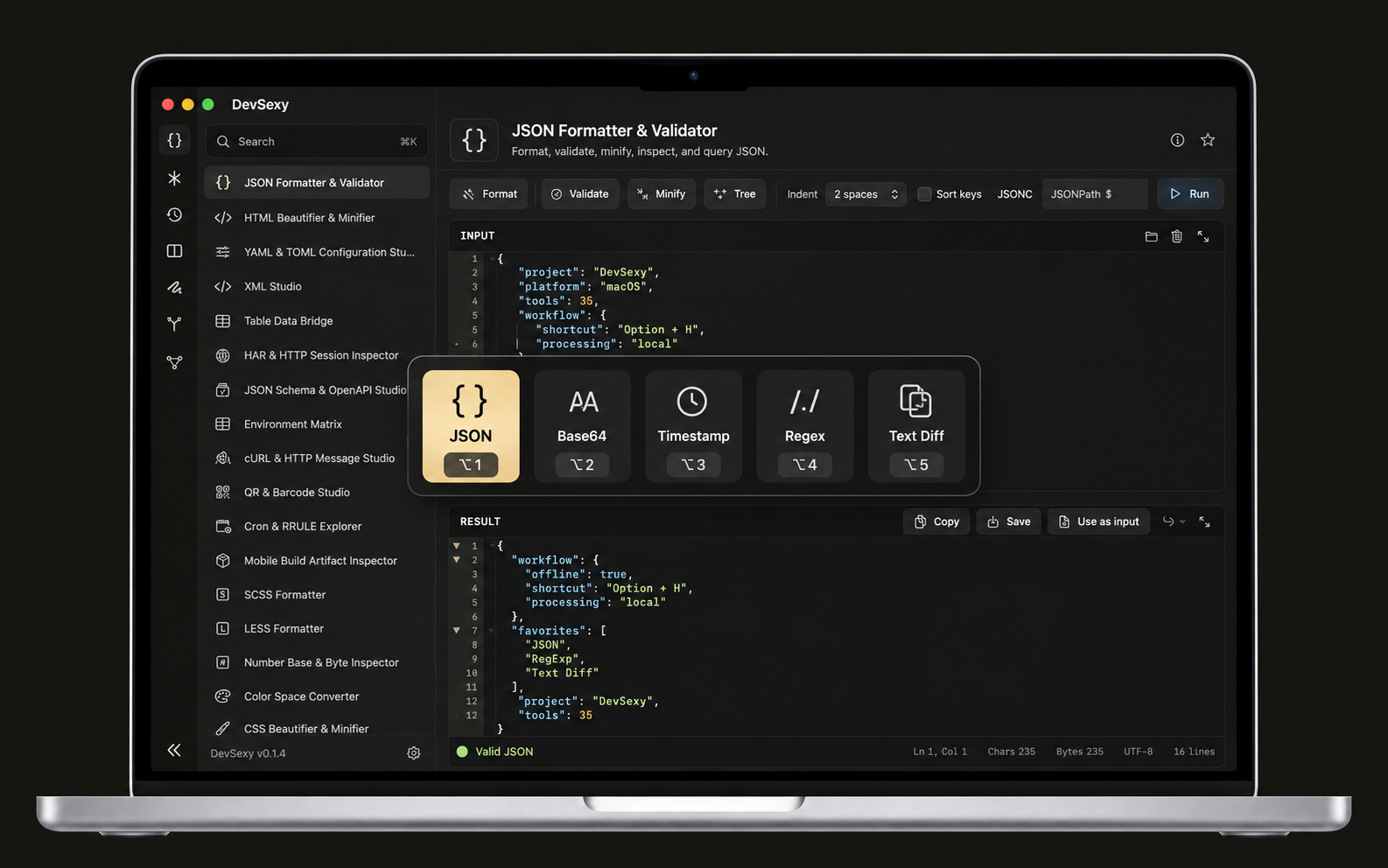Click the Validate button
Image resolution: width=1388 pixels, height=868 pixels.
click(579, 194)
